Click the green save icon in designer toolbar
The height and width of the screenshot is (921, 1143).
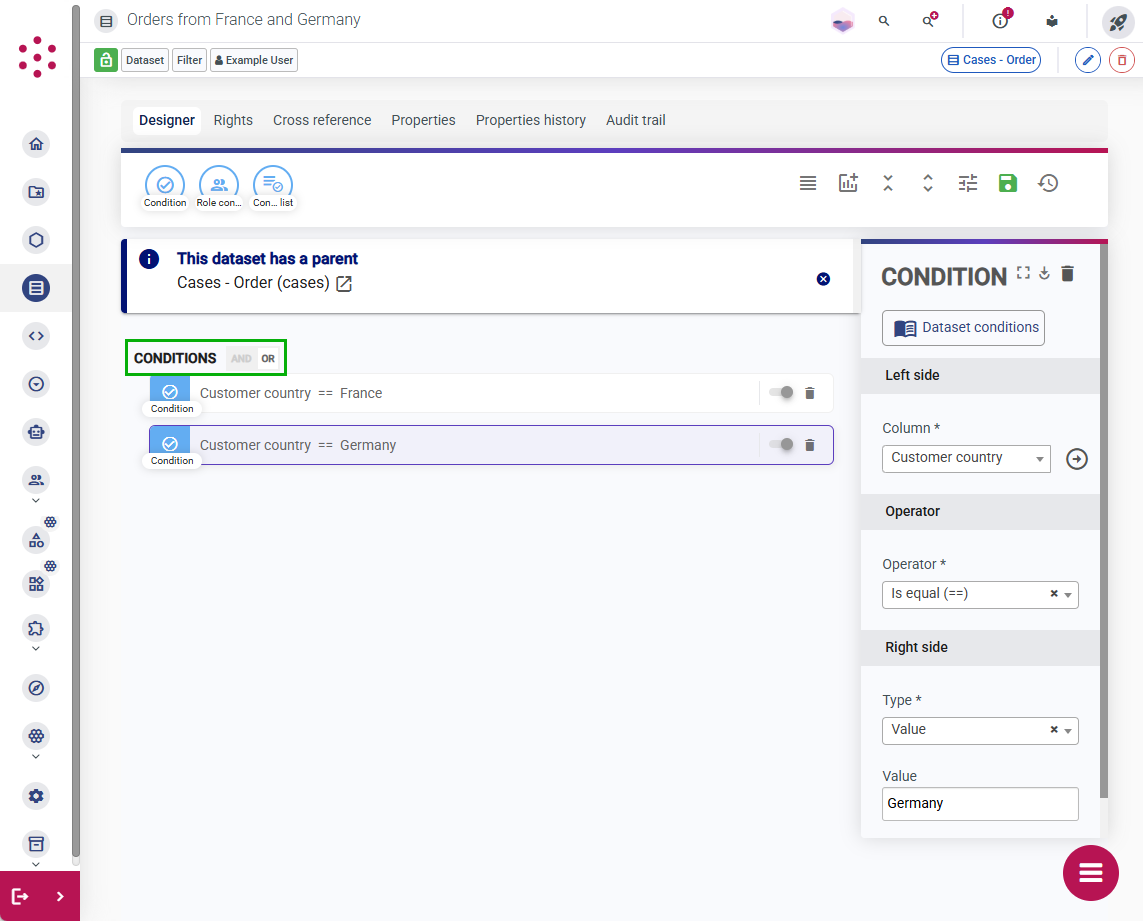point(1007,183)
